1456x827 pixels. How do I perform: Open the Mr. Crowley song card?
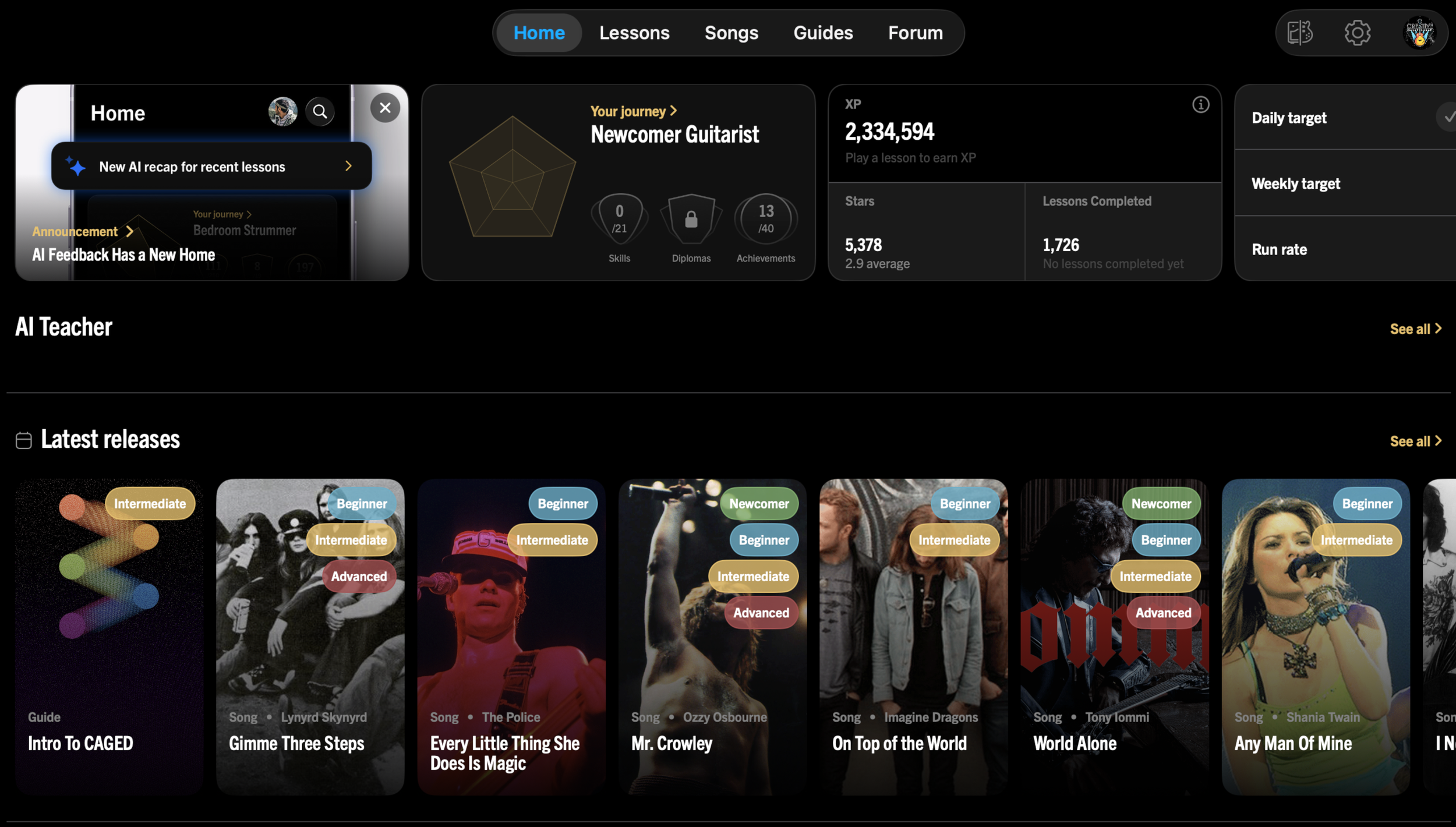[712, 637]
